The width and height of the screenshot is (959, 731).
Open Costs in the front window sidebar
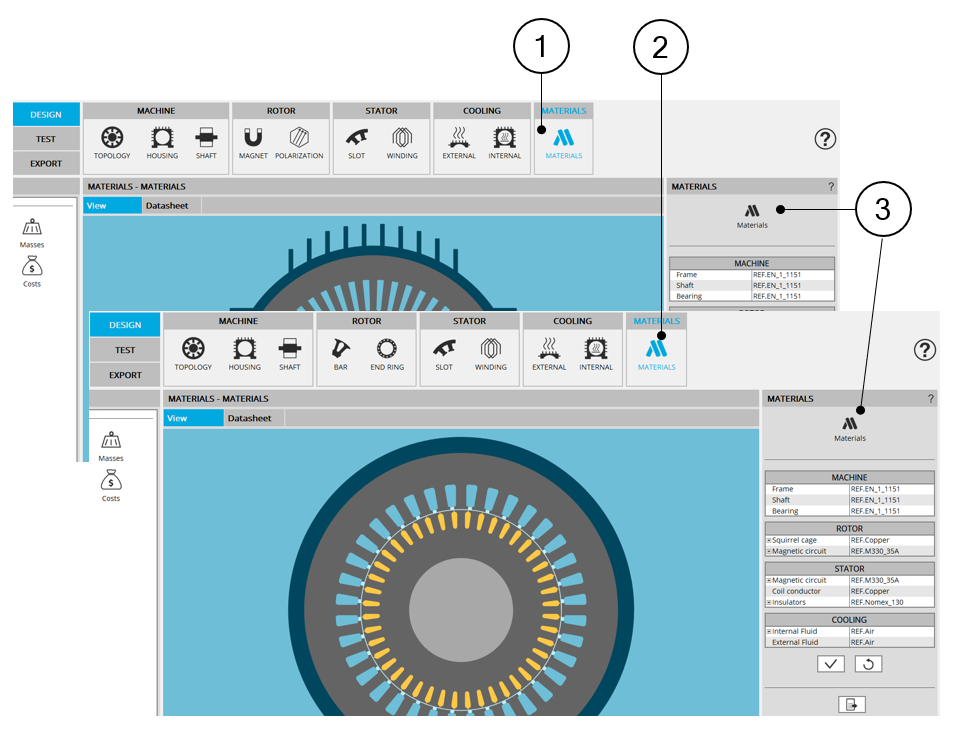point(111,486)
